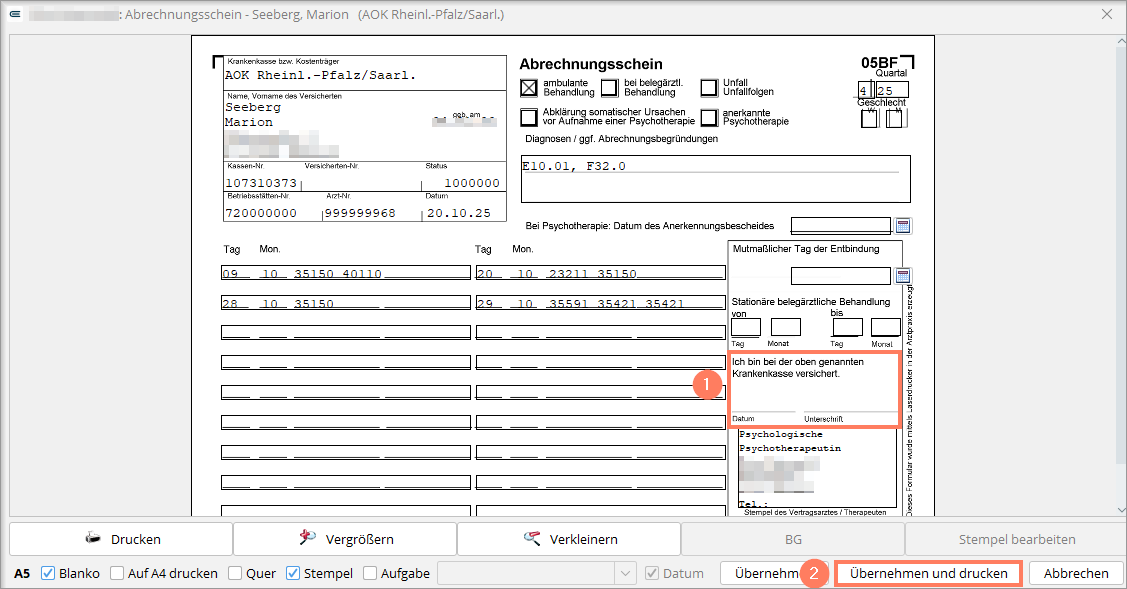Toggle the Stempel checkbox
This screenshot has height=589, width=1127.
tap(293, 573)
